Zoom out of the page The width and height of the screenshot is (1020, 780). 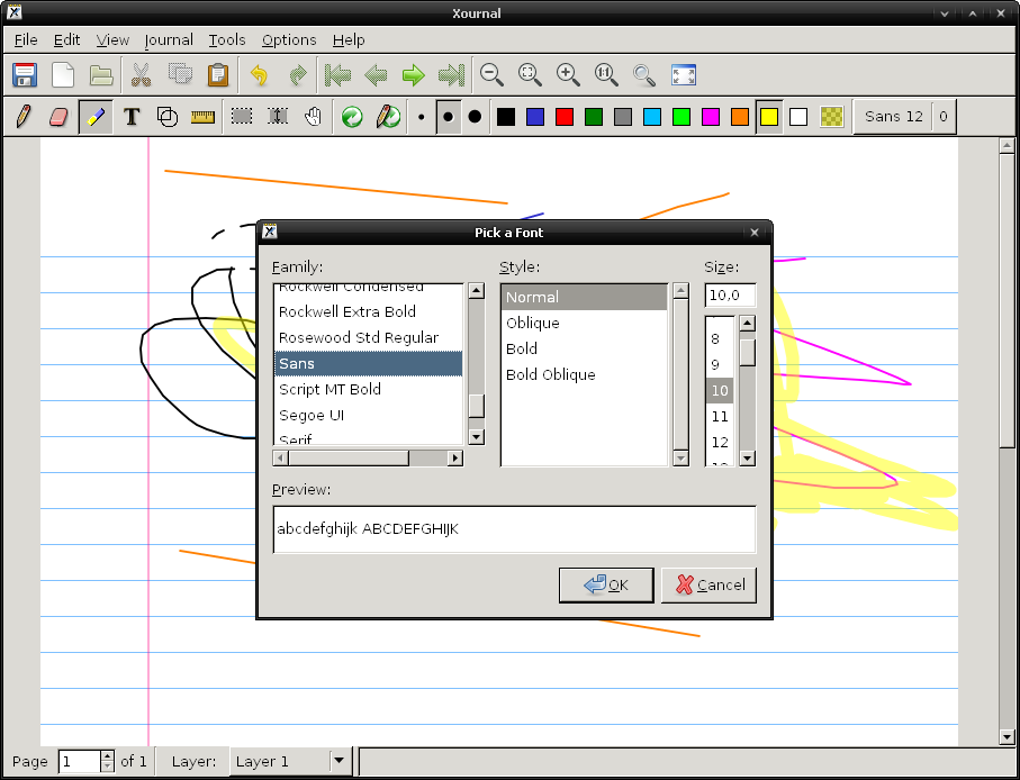point(492,75)
